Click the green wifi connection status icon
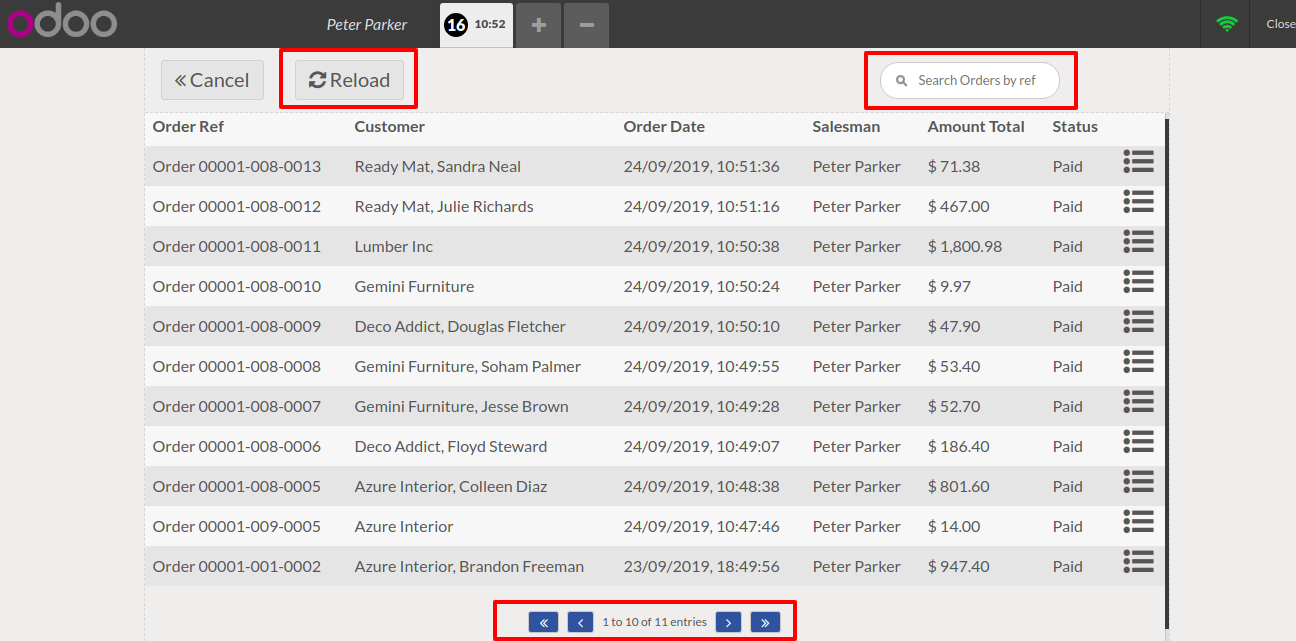Screen dimensions: 1296x641 tap(1226, 24)
